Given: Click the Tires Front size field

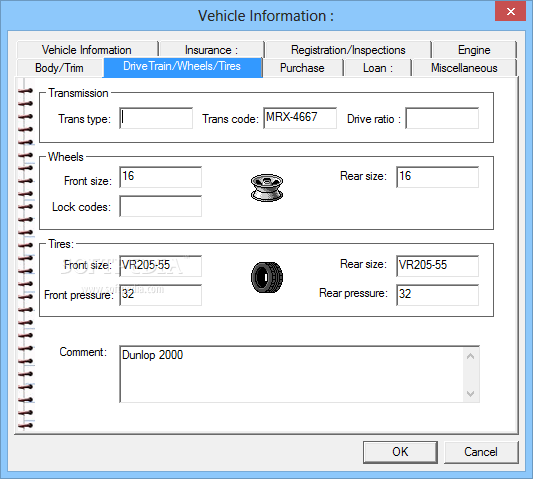Looking at the screenshot, I should [x=160, y=266].
